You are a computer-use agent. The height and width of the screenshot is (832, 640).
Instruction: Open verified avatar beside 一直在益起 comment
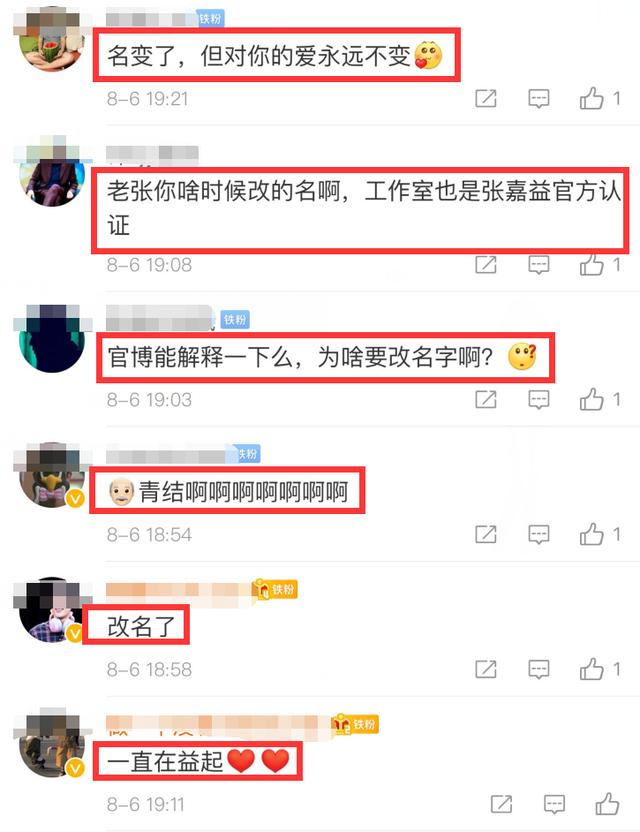(52, 743)
